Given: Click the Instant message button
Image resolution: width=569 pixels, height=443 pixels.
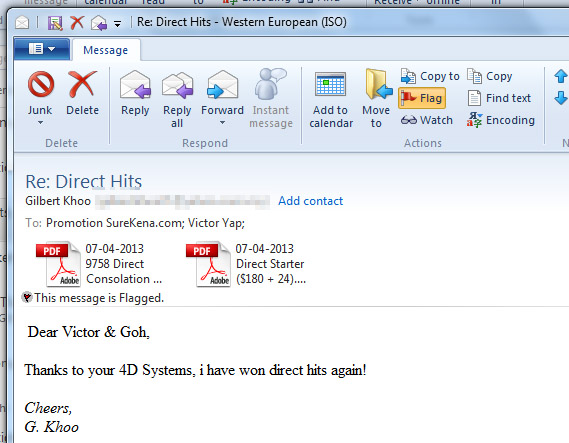Looking at the screenshot, I should tap(271, 99).
